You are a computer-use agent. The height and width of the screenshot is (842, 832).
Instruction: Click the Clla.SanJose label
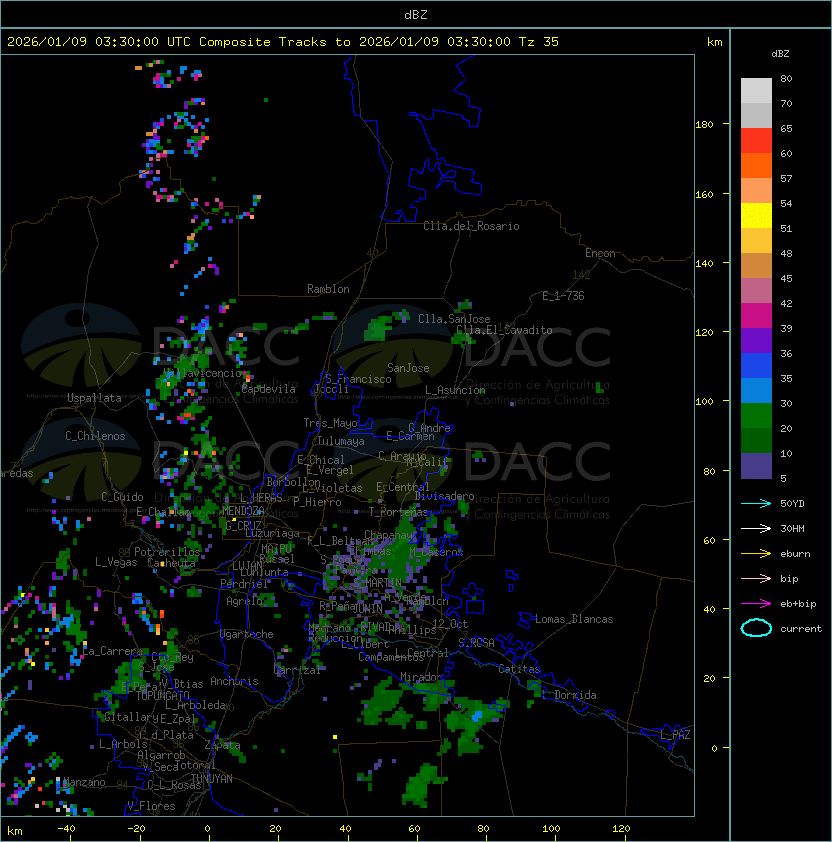point(454,319)
